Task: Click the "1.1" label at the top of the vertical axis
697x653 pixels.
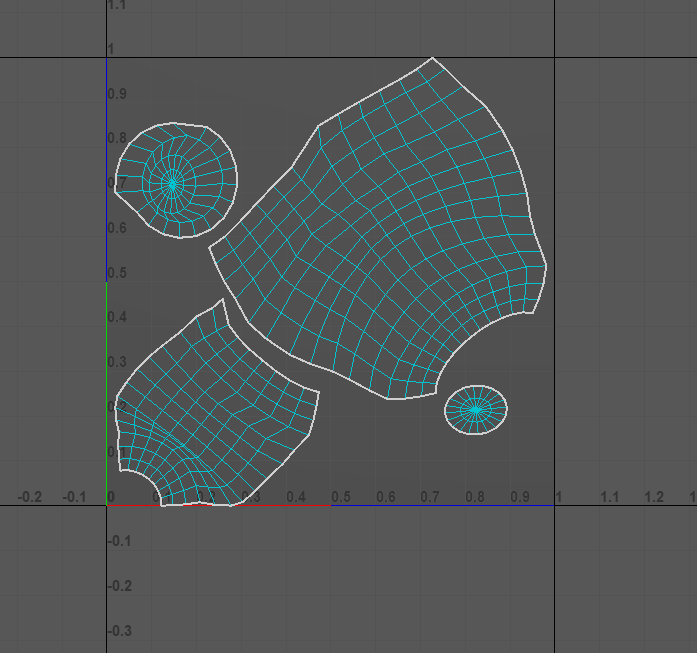Action: pos(118,6)
